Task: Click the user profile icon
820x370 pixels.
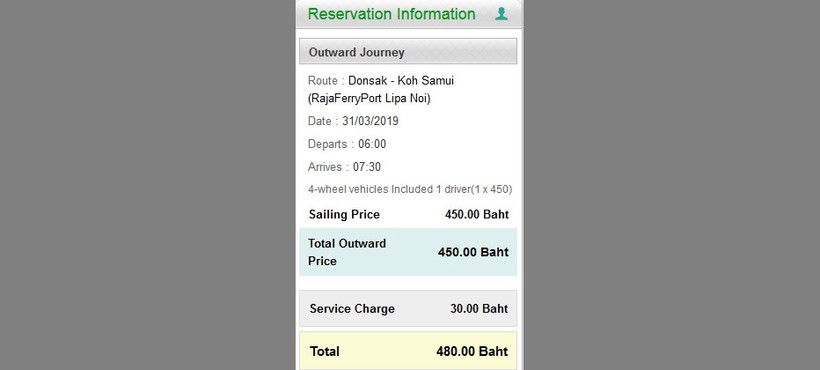Action: (501, 14)
